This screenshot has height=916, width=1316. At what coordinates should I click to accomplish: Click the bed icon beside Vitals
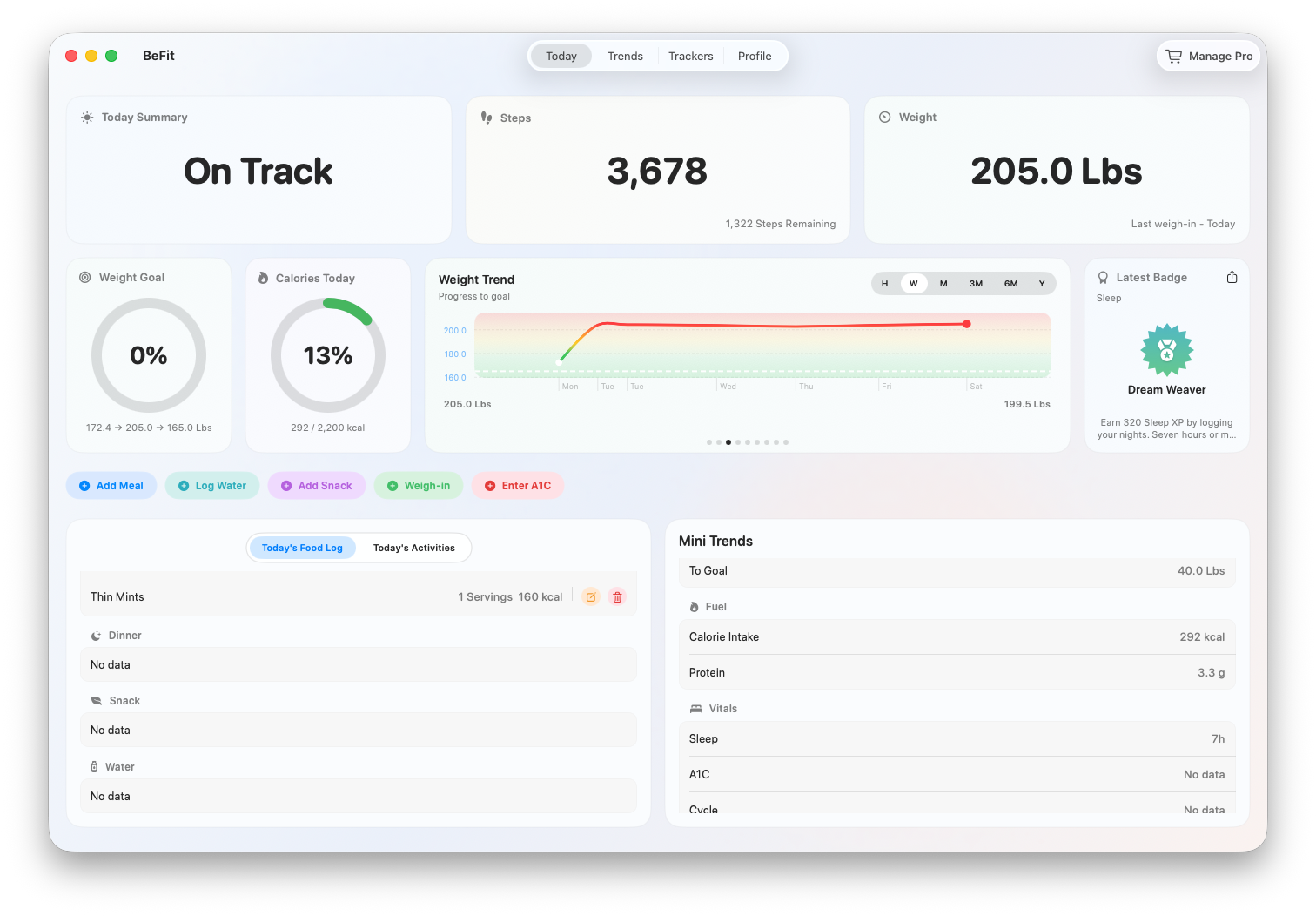[x=695, y=709]
